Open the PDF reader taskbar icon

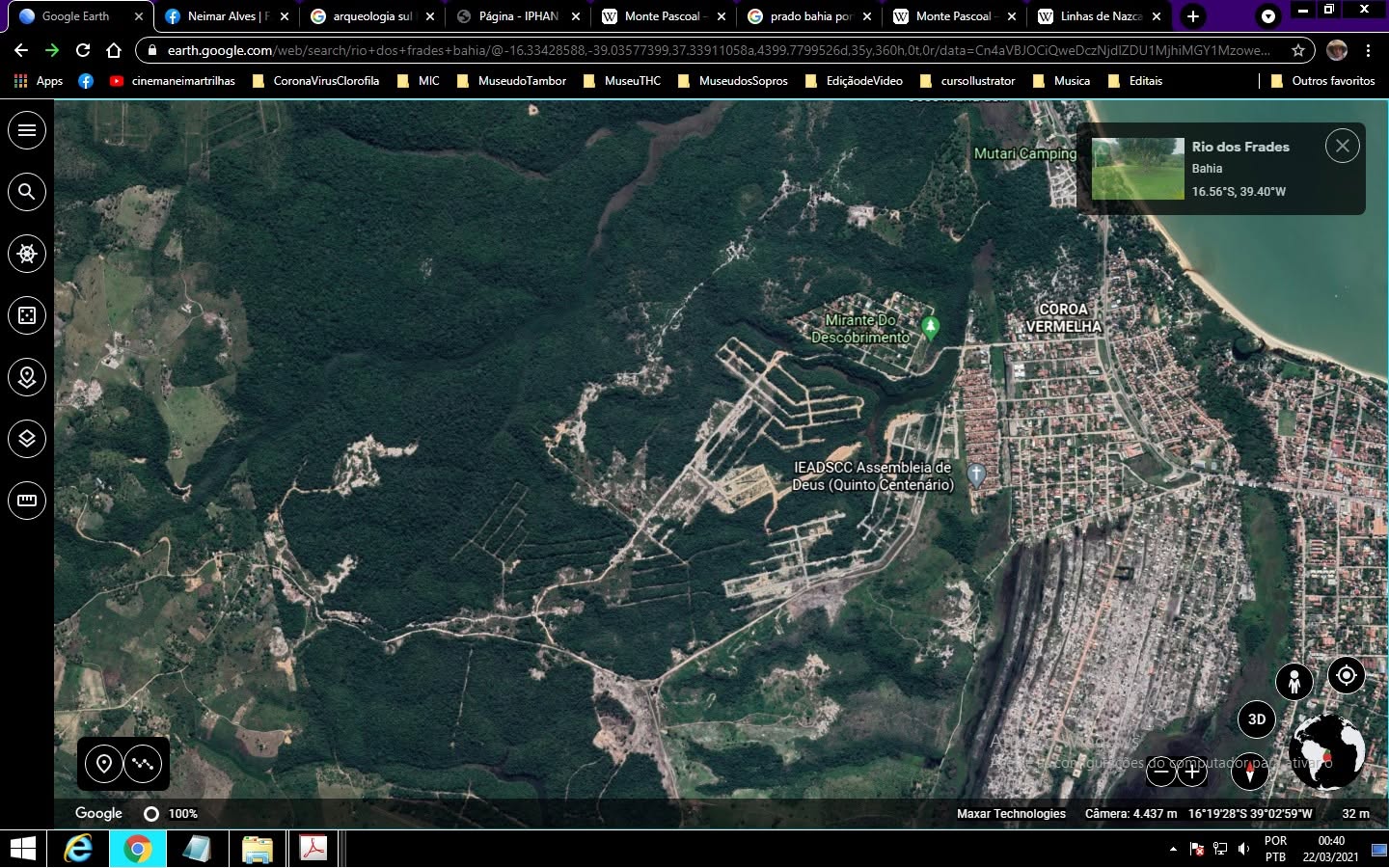tap(313, 849)
